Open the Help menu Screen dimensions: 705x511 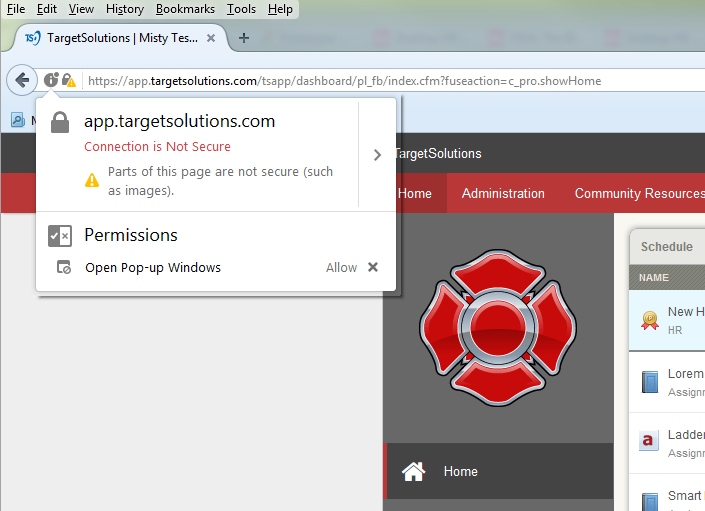pyautogui.click(x=280, y=9)
